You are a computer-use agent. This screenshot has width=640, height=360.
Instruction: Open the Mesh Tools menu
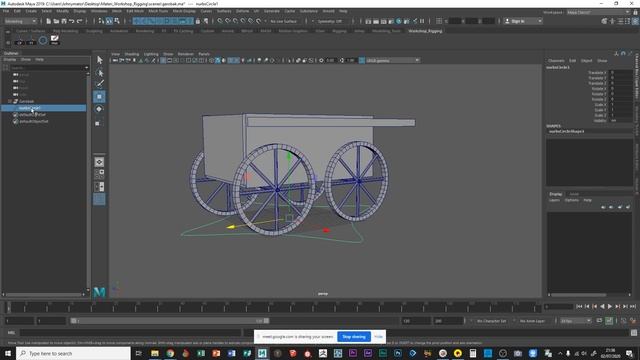click(x=158, y=11)
